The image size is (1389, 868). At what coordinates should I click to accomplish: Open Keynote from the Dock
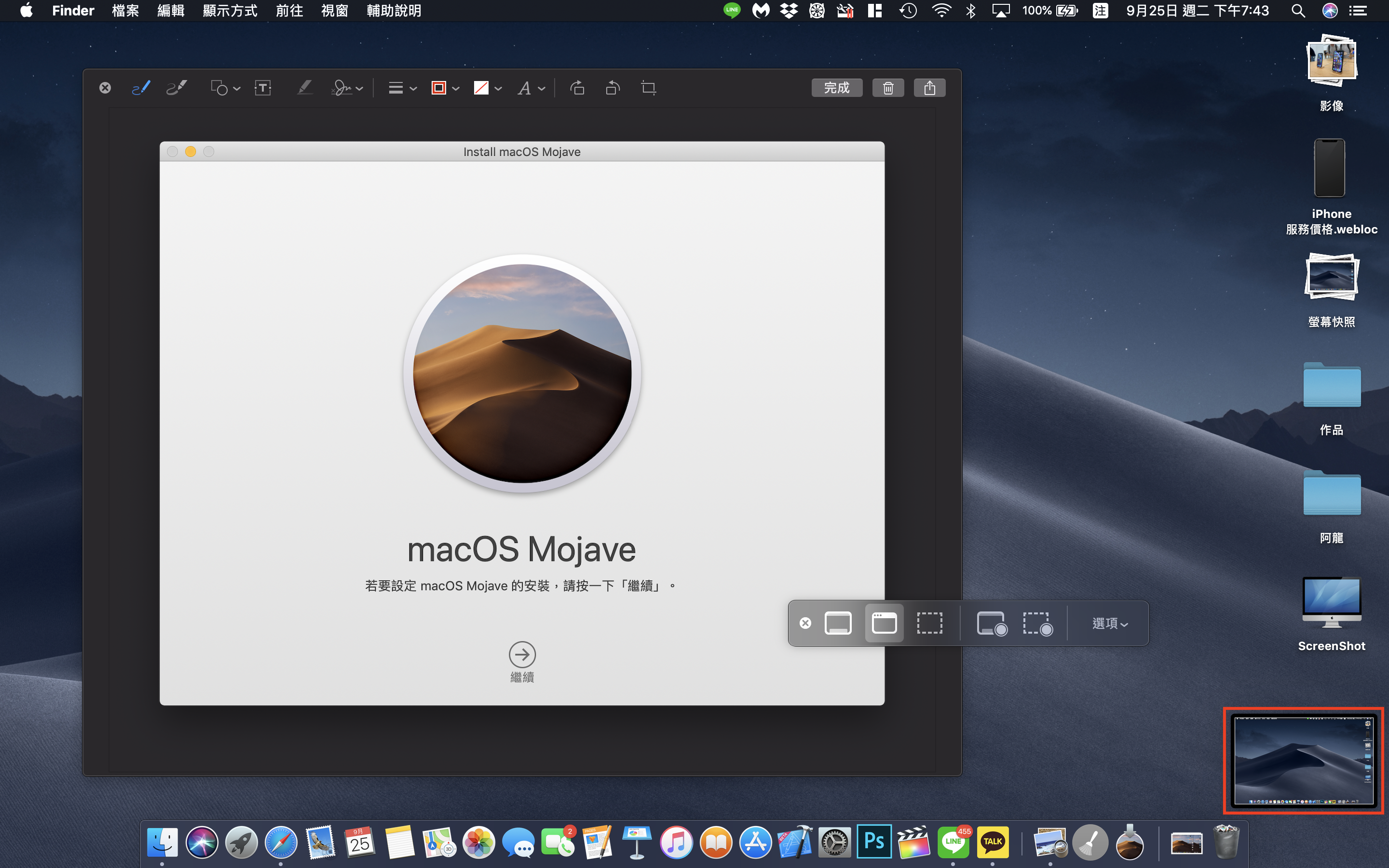[x=637, y=843]
